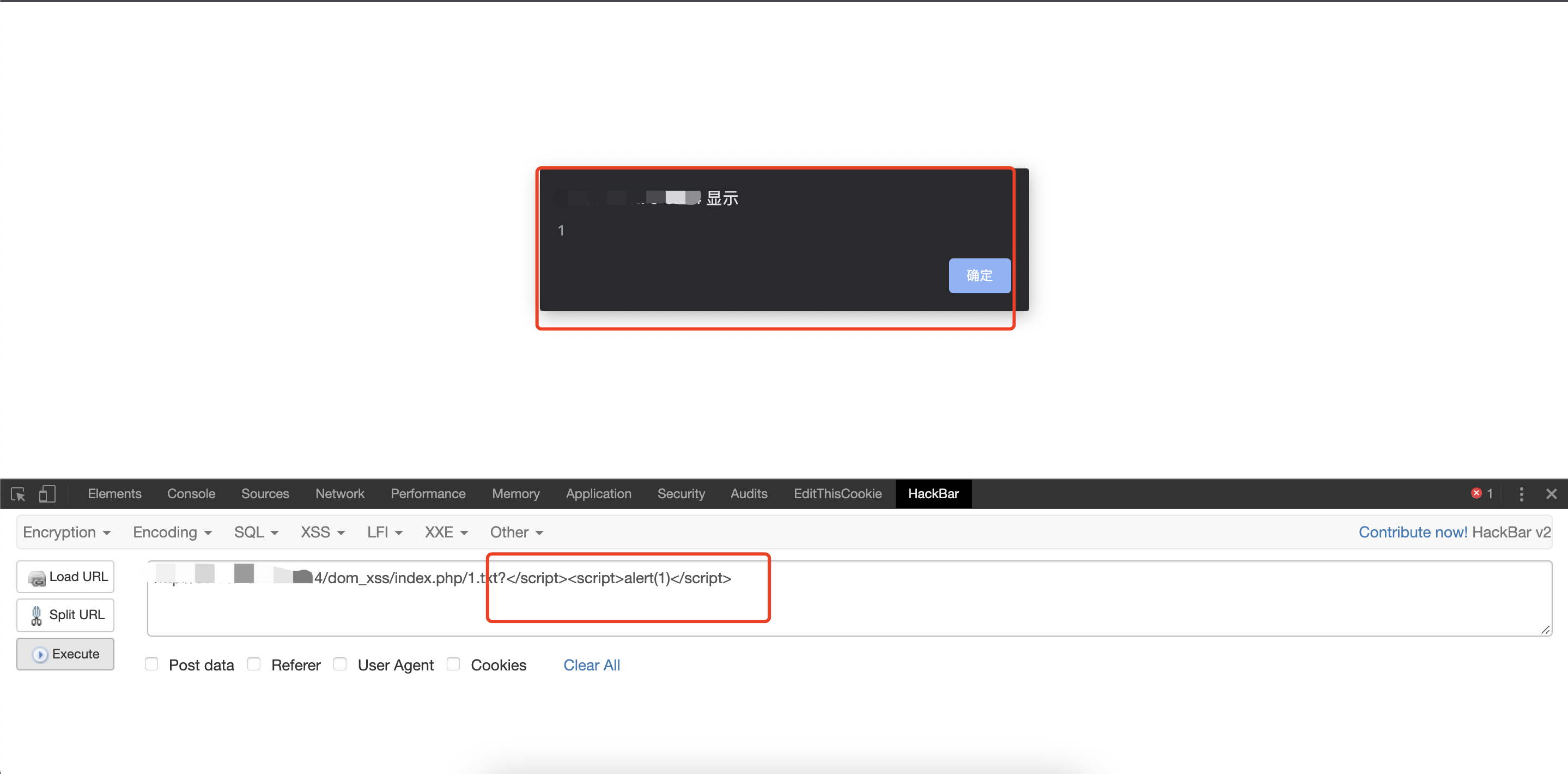This screenshot has width=1568, height=774.
Task: Click the inspect element cursor icon
Action: point(19,494)
